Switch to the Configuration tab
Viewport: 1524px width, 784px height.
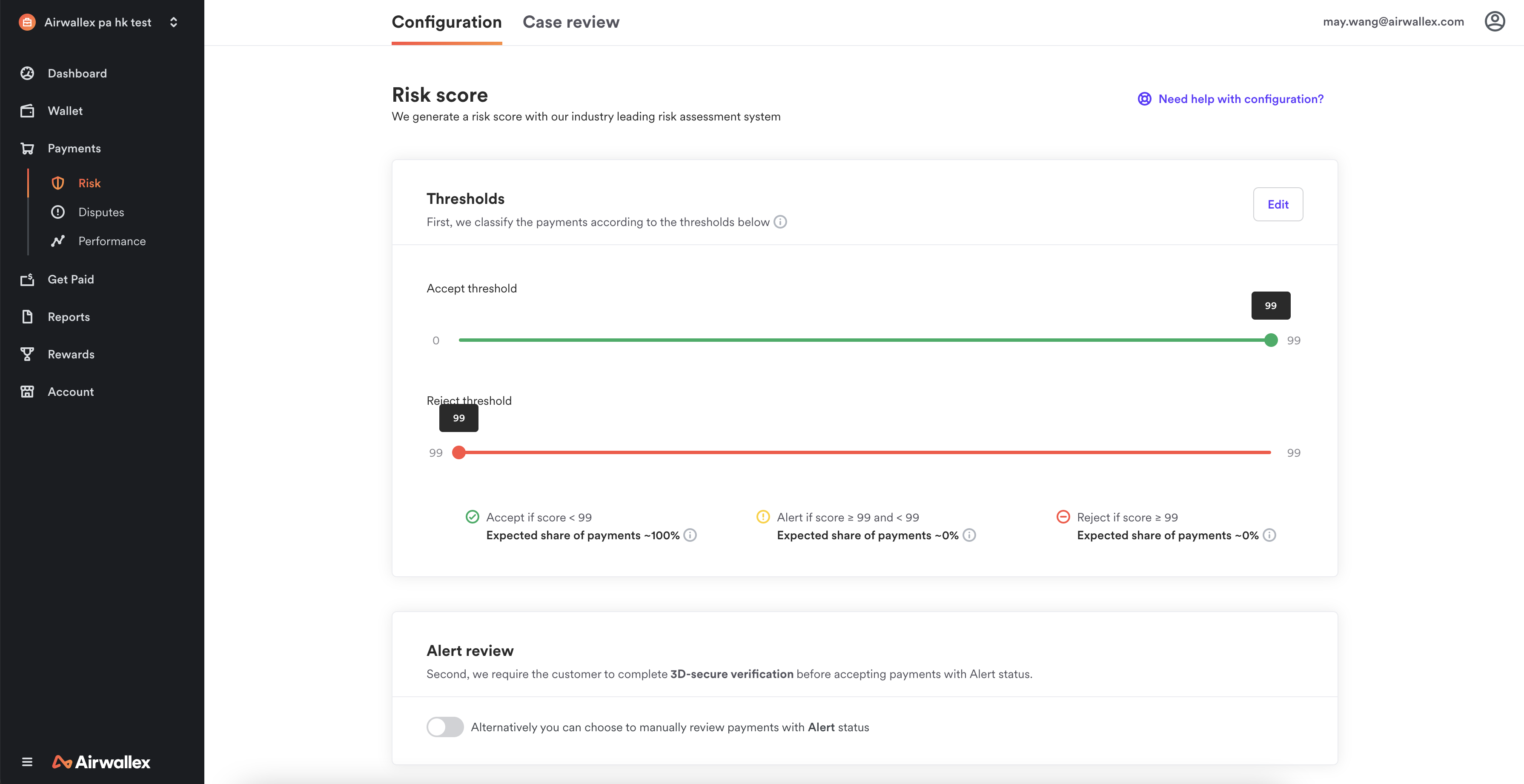tap(447, 22)
